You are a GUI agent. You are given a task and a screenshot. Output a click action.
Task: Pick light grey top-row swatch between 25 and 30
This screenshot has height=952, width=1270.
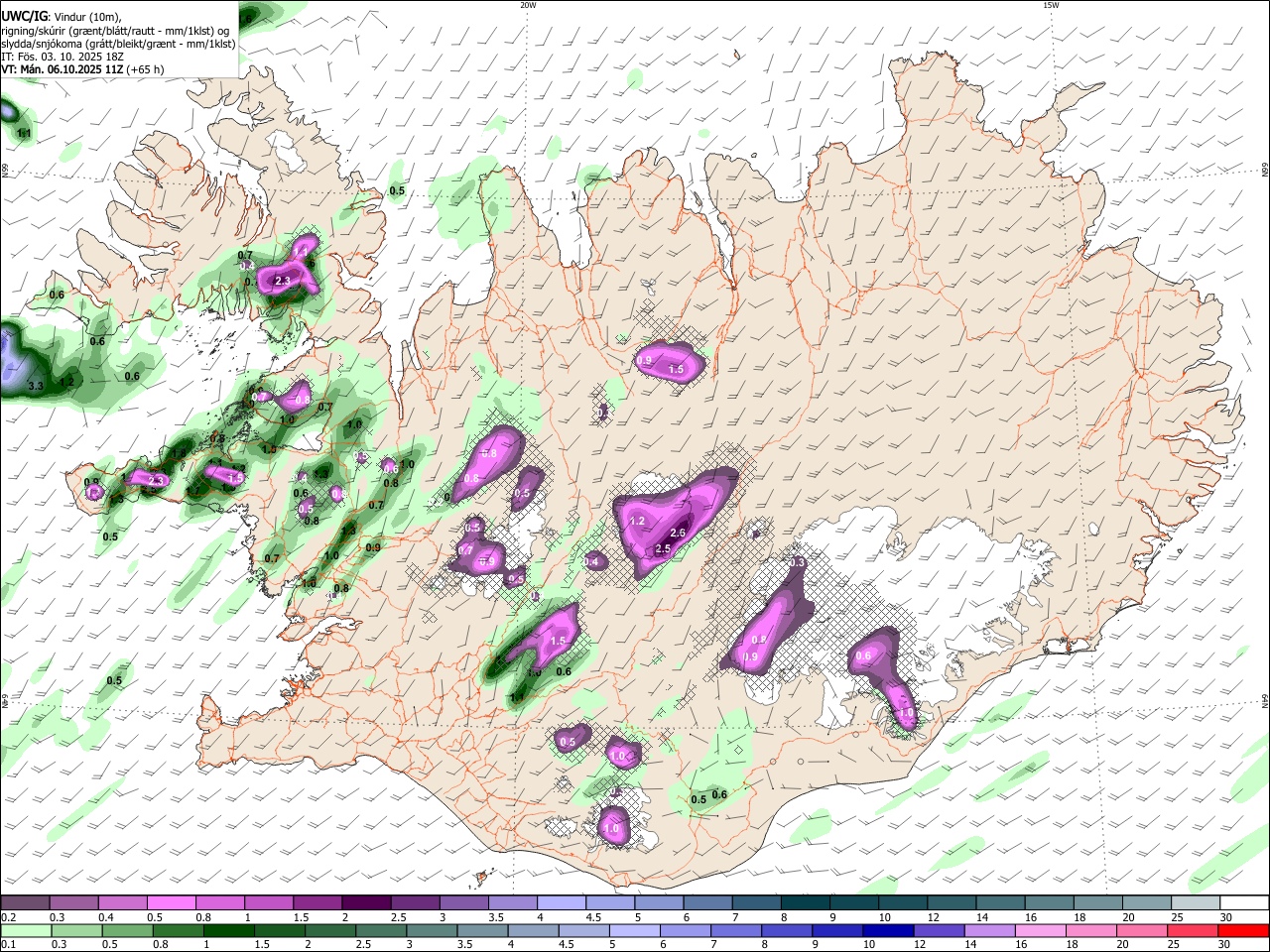tap(1196, 903)
